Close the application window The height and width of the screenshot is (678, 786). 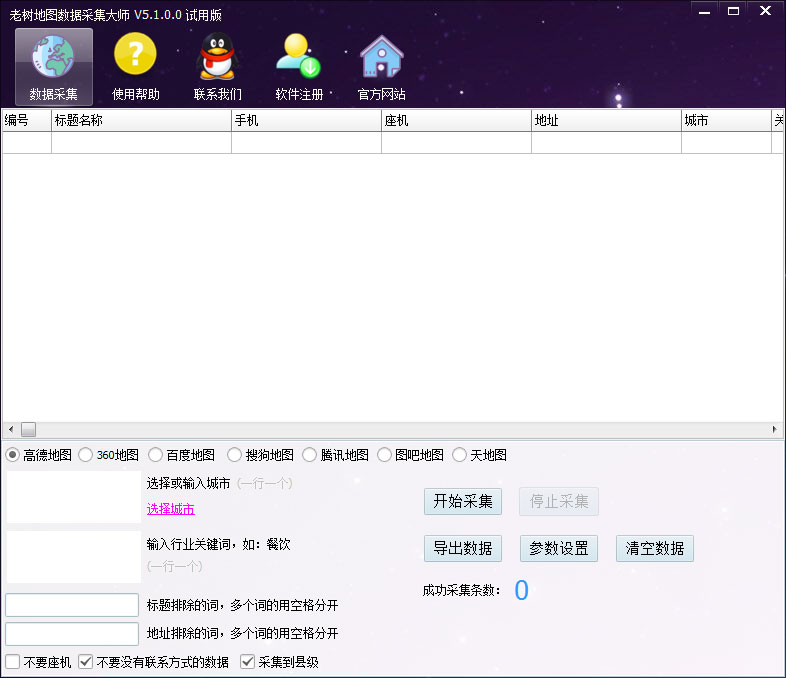click(x=765, y=11)
